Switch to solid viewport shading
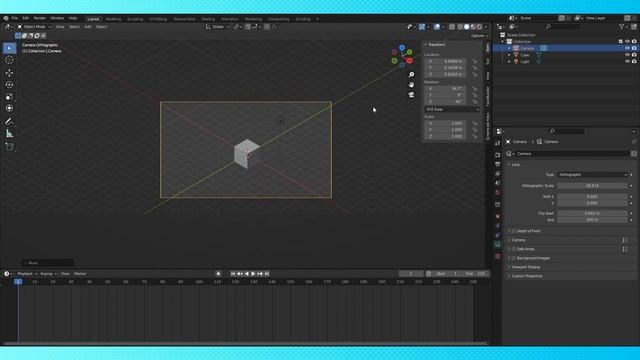640x360 pixels. [467, 27]
